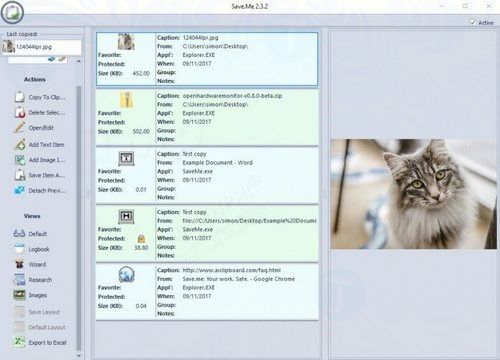Click the Default Layout icon
Viewport: 500px width, 360px height.
(20, 327)
